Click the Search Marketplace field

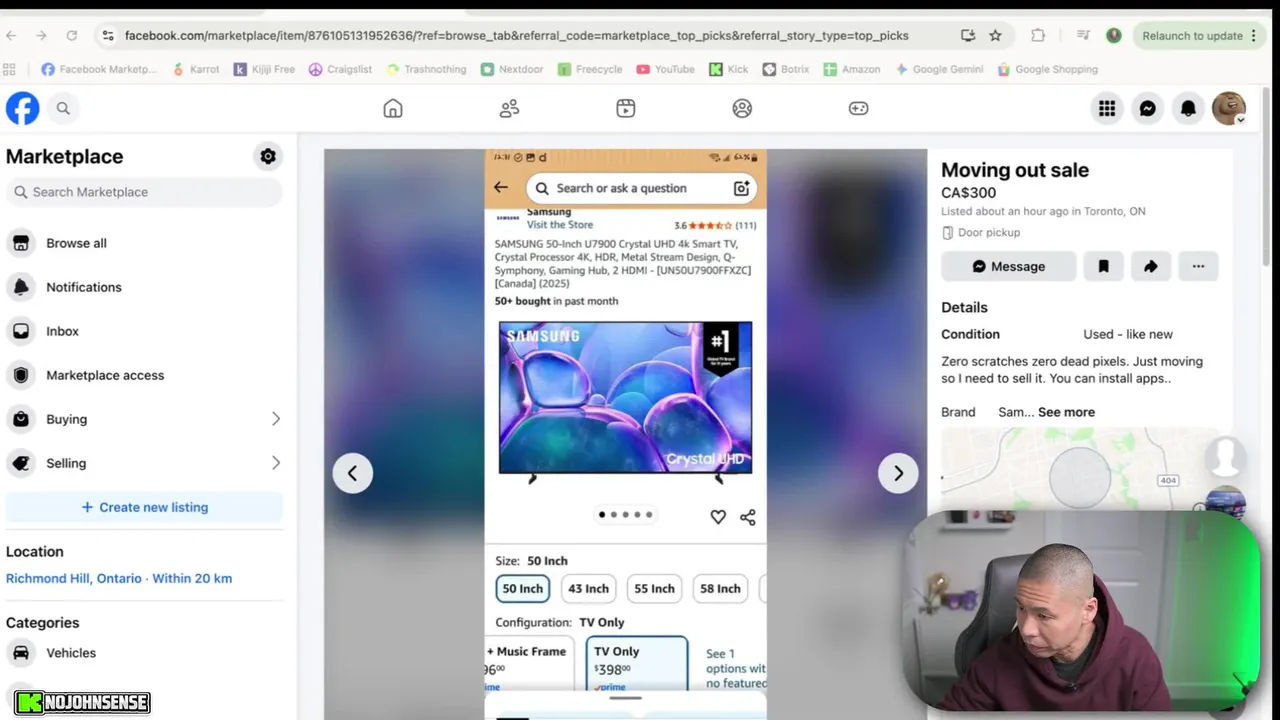click(145, 192)
